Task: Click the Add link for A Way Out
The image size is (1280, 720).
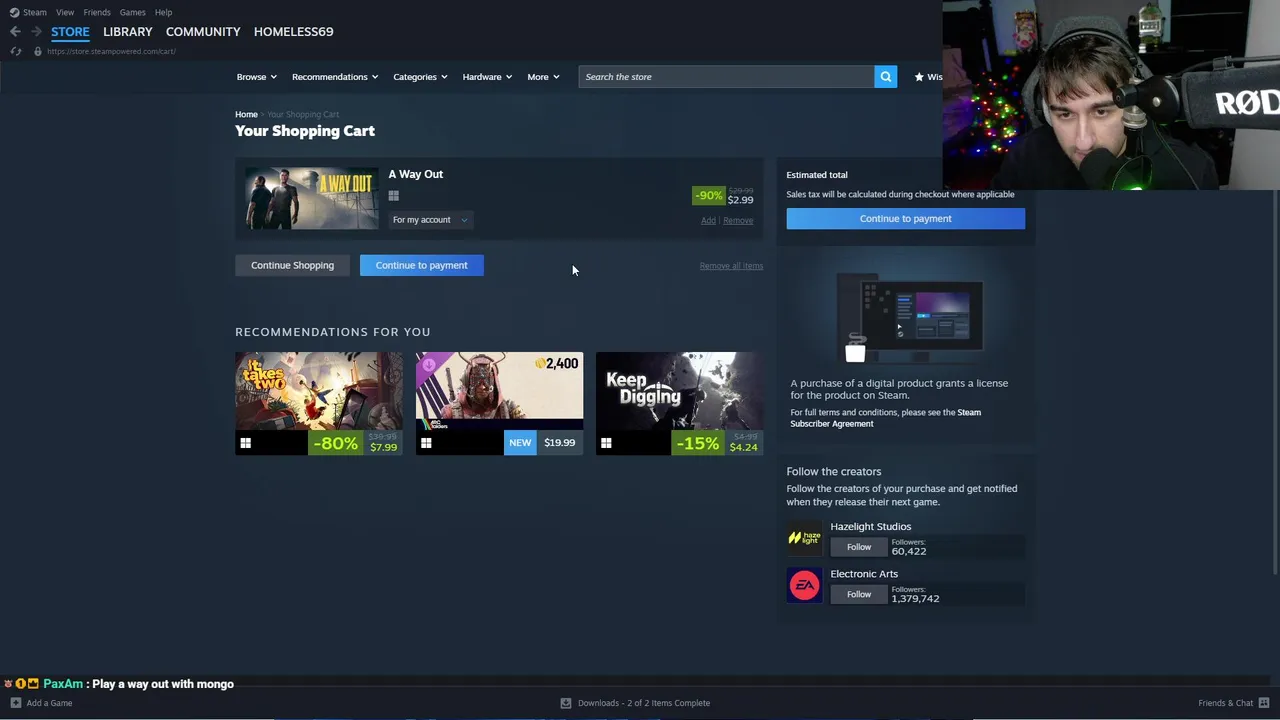Action: [708, 221]
